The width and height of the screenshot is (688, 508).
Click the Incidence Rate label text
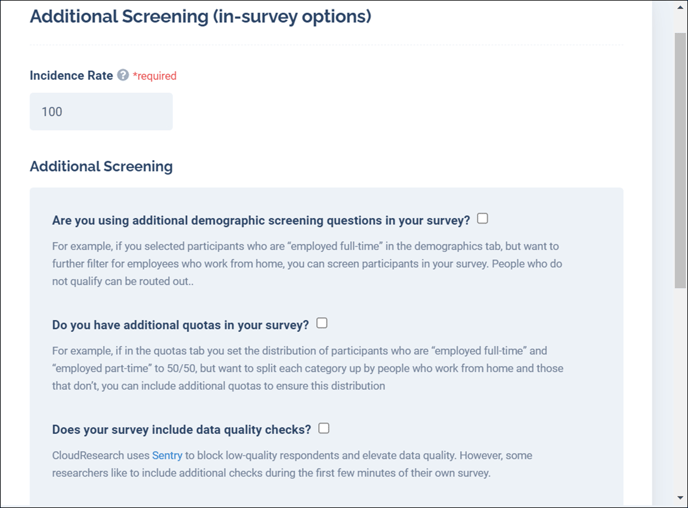pos(71,75)
